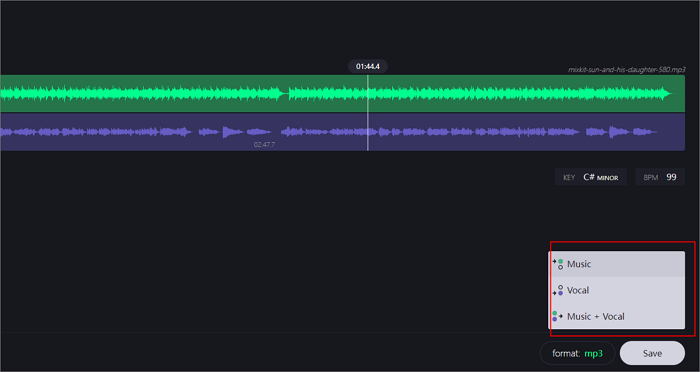Click the KEY C# minor indicator
The height and width of the screenshot is (372, 700).
coord(591,177)
